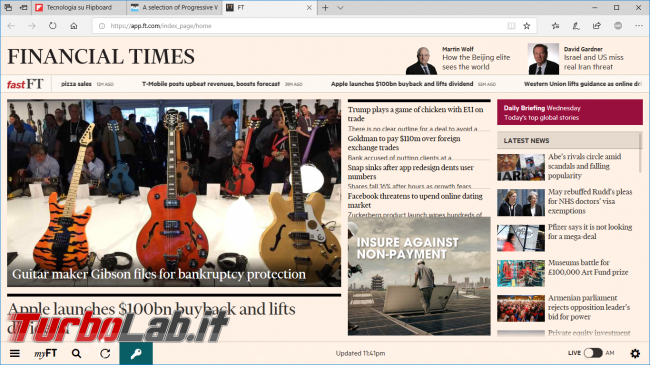
Task: Open the search magnifier in bottom bar
Action: (76, 353)
